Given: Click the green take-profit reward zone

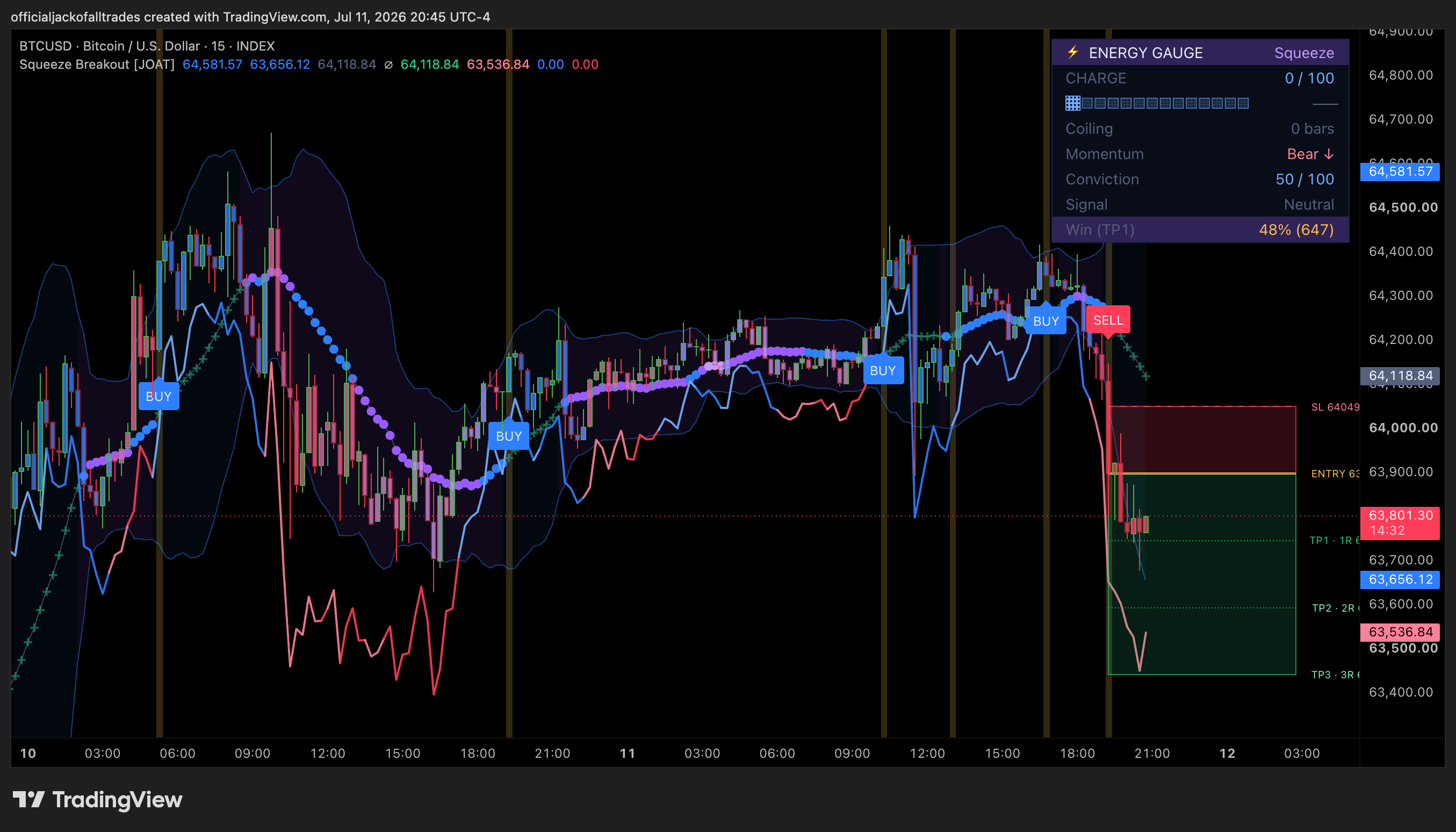Looking at the screenshot, I should pyautogui.click(x=1202, y=573).
